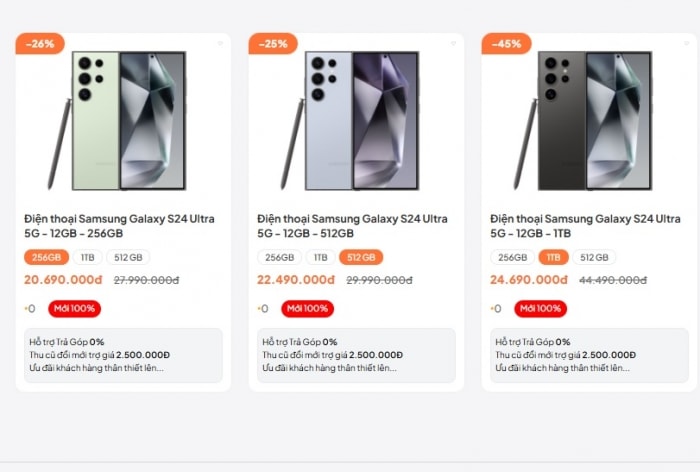Image resolution: width=700 pixels, height=472 pixels.
Task: Choose 1TB storage on the blue phone card
Action: coord(320,257)
